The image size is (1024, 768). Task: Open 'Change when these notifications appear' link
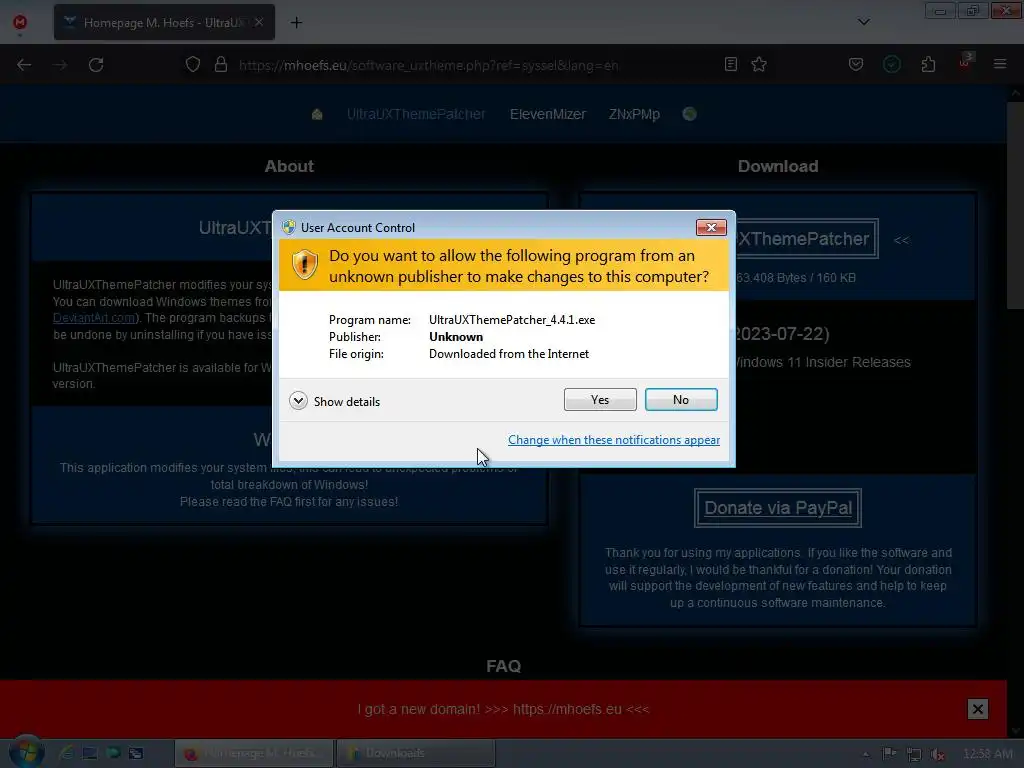(614, 440)
